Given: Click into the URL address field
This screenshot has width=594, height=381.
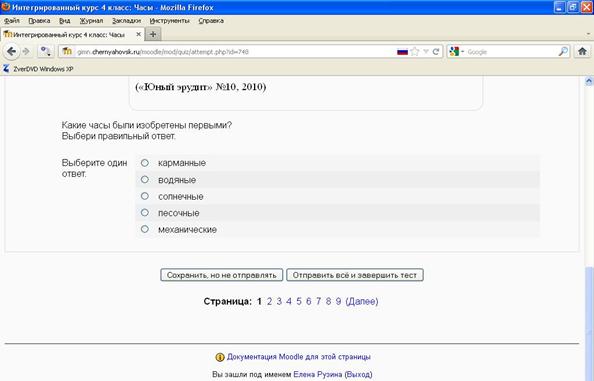Looking at the screenshot, I should 235,52.
